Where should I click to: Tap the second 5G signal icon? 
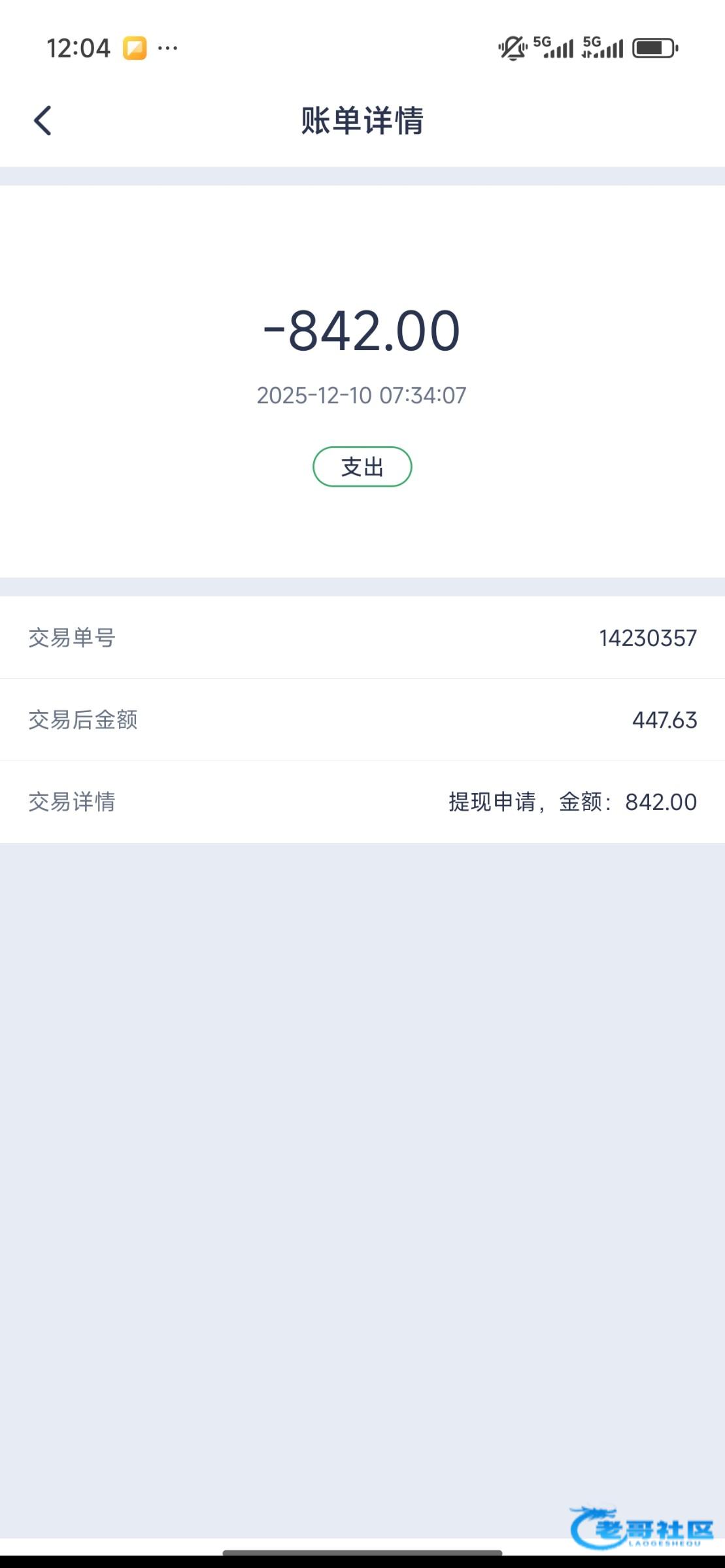pos(603,47)
